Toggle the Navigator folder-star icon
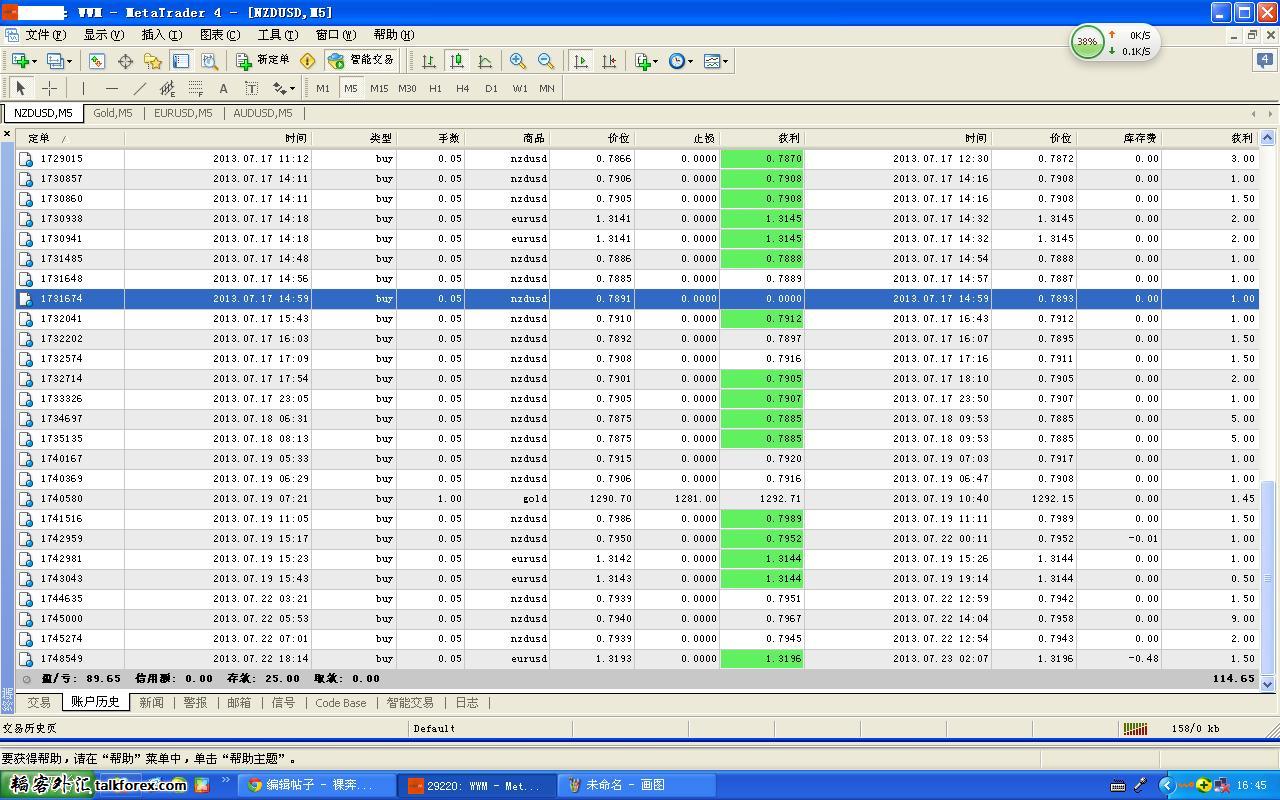Screen dimensions: 1280x800 tap(153, 61)
